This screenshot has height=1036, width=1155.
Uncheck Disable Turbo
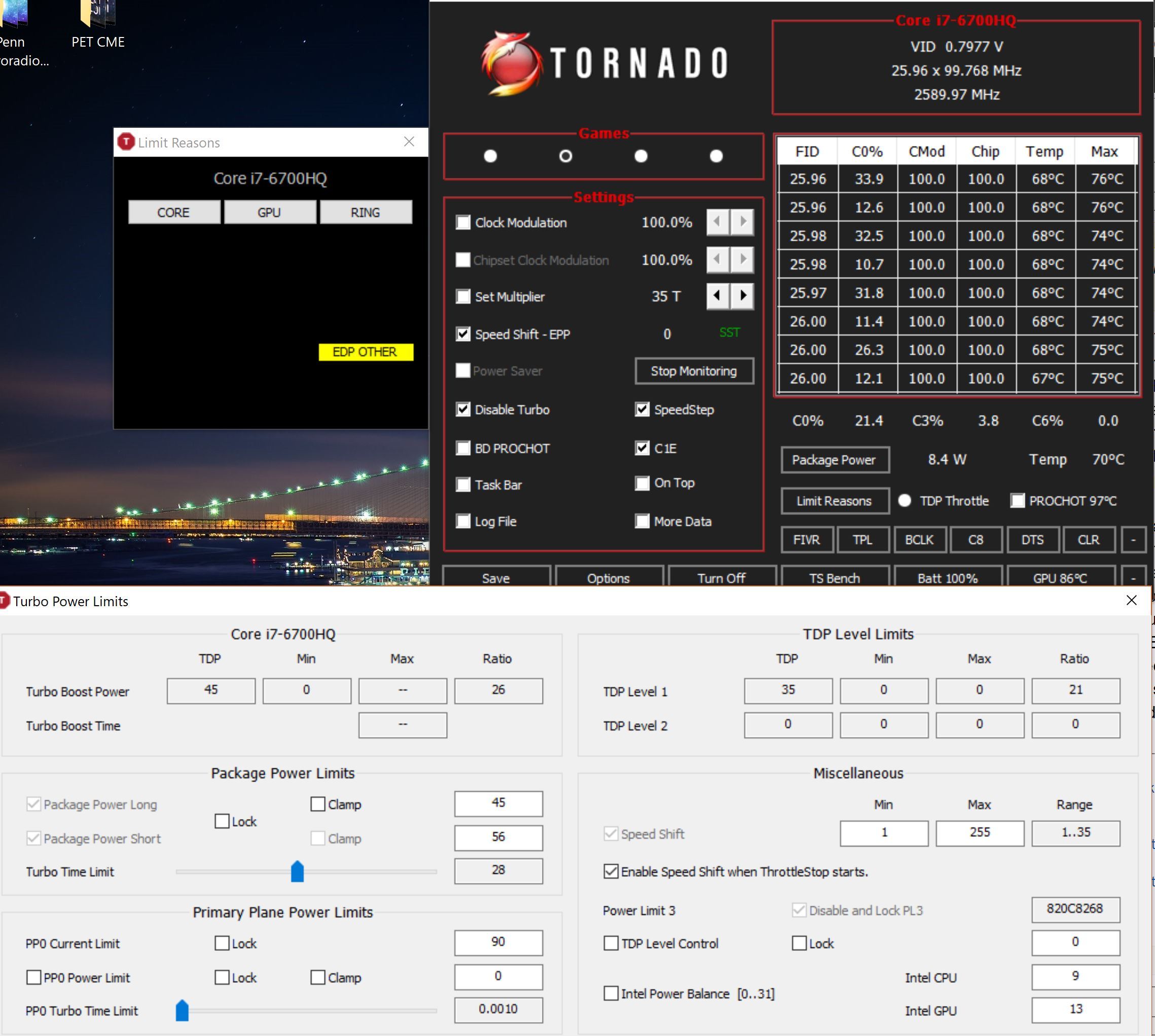463,409
